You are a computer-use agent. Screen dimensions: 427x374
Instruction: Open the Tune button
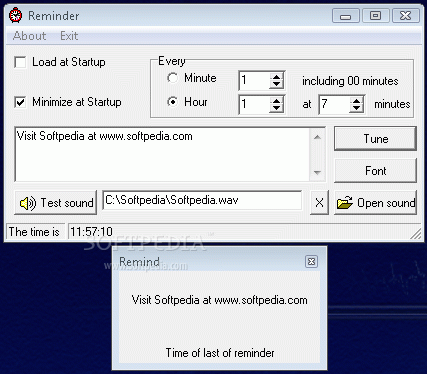click(375, 138)
